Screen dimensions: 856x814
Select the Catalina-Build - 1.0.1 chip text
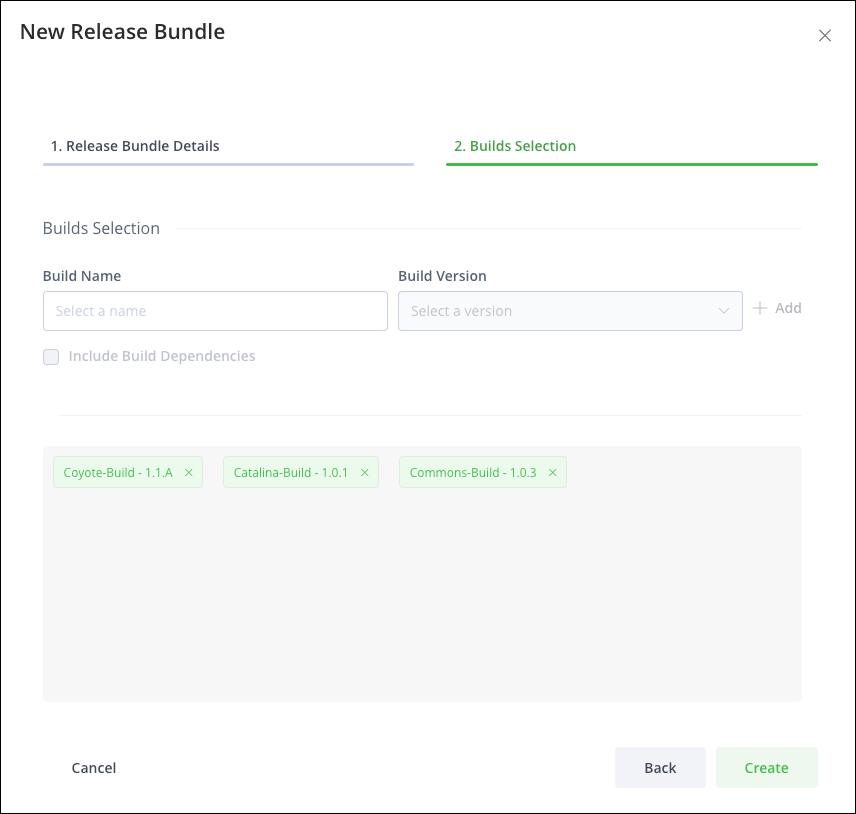(x=290, y=472)
